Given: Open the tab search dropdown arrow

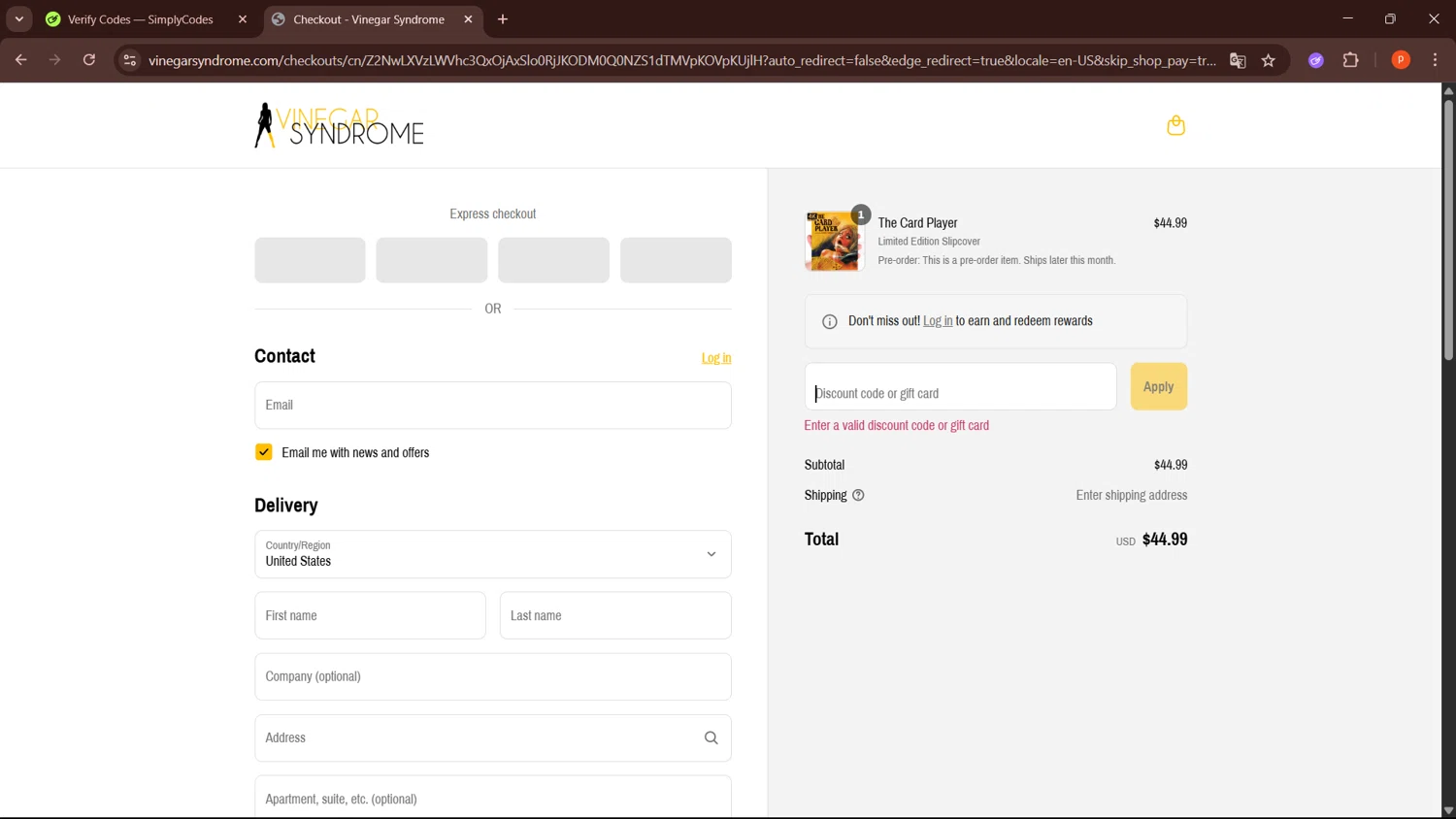Looking at the screenshot, I should point(18,19).
